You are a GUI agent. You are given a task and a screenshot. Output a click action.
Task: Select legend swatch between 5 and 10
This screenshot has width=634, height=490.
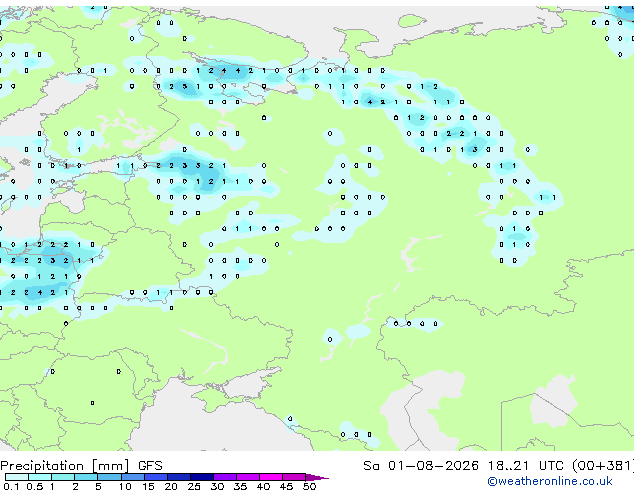pyautogui.click(x=109, y=477)
